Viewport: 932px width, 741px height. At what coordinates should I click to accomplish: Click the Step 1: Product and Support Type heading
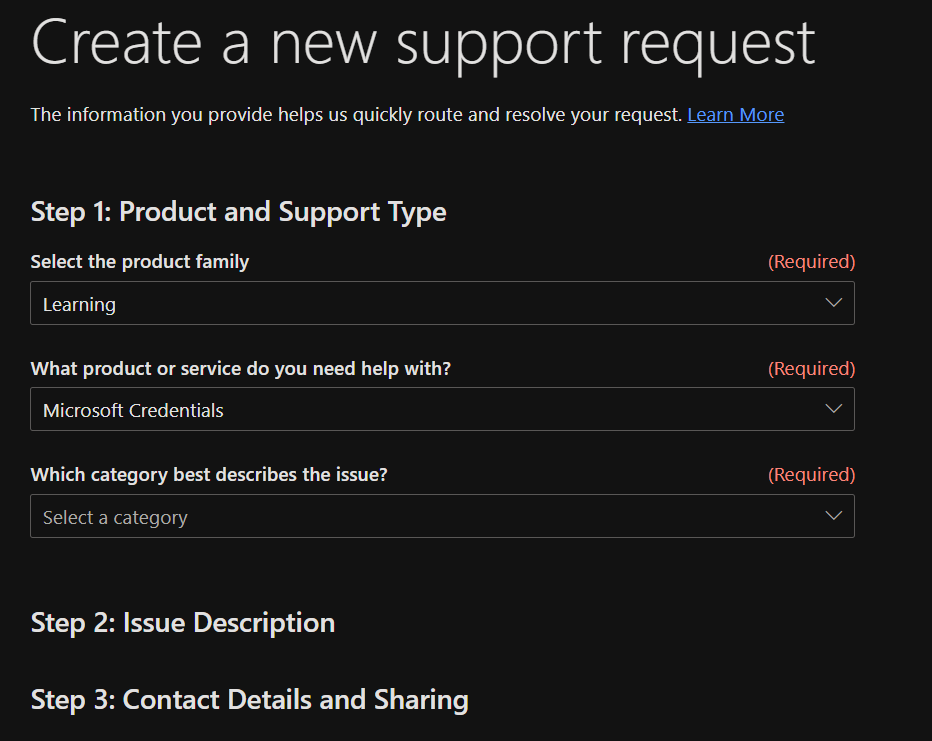click(238, 212)
